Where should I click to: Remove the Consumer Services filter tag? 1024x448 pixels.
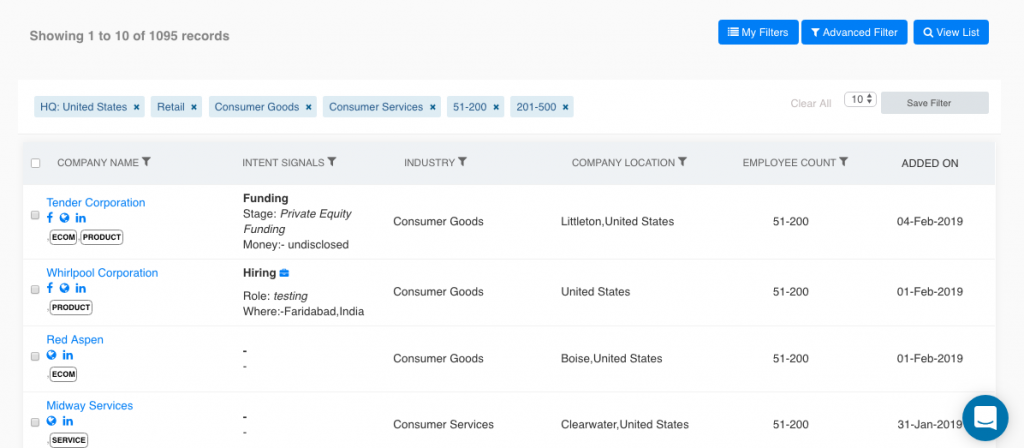(432, 107)
